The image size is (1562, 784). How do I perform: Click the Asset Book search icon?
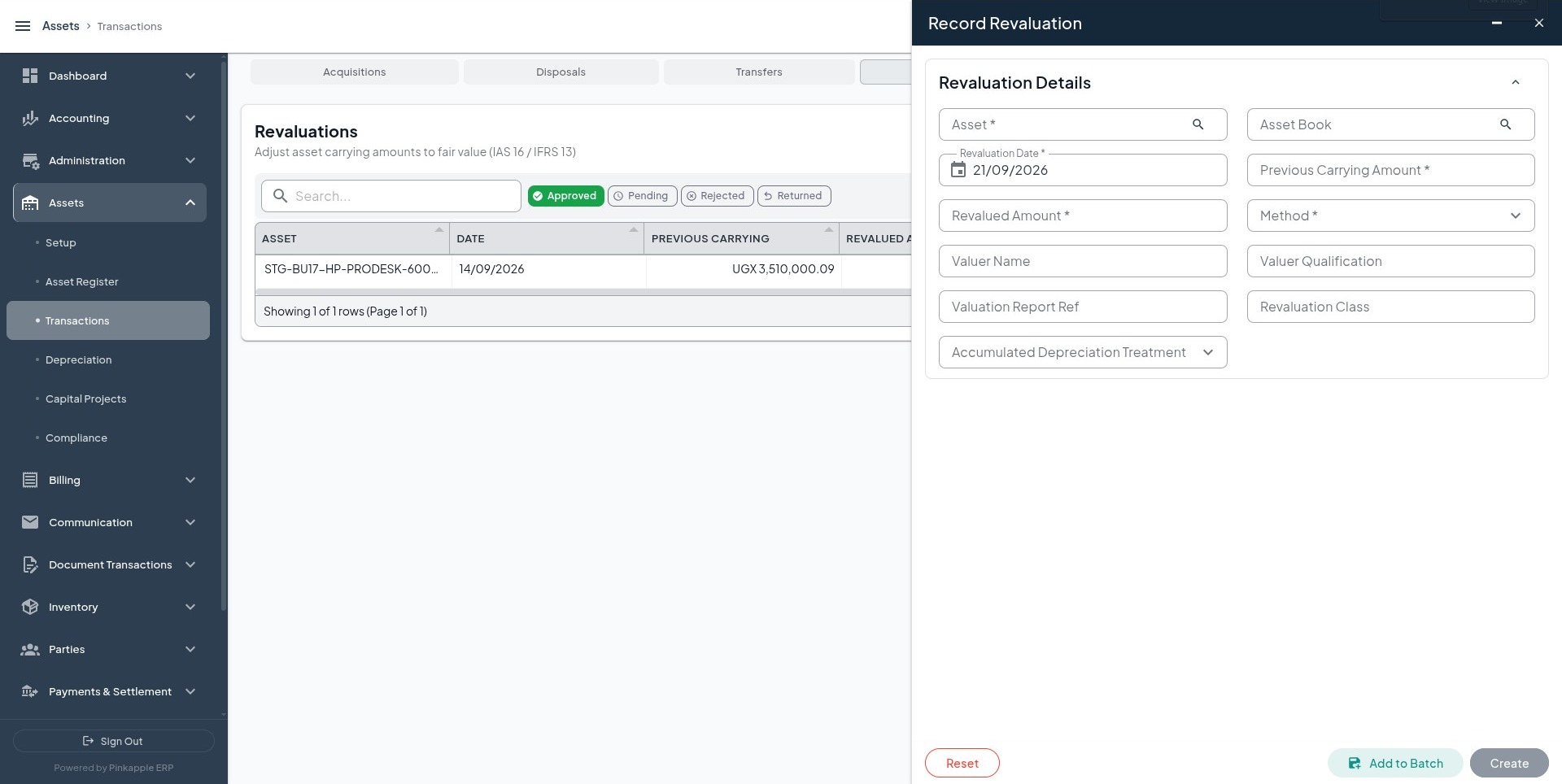click(1505, 124)
